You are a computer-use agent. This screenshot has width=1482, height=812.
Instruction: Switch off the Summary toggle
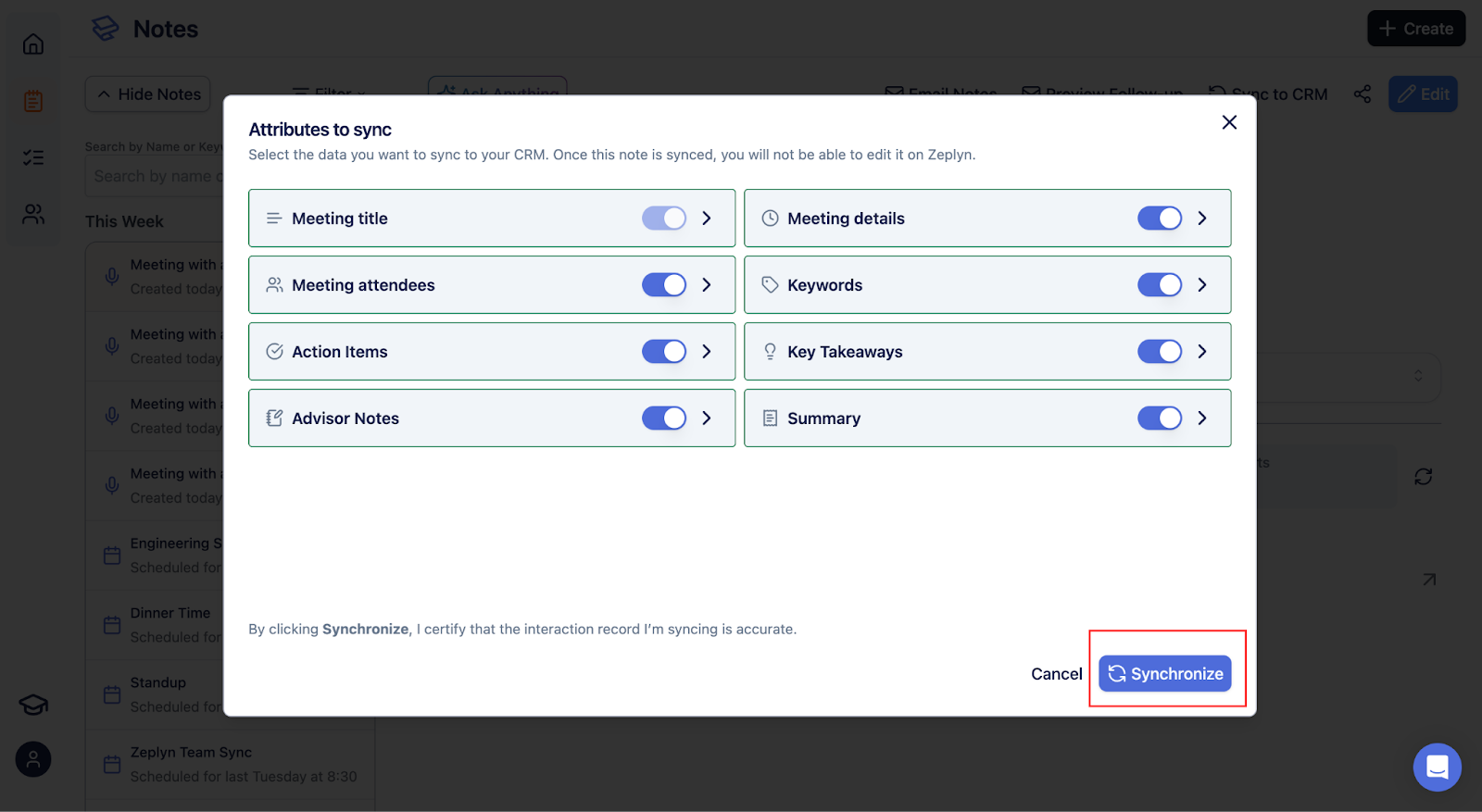pos(1160,418)
